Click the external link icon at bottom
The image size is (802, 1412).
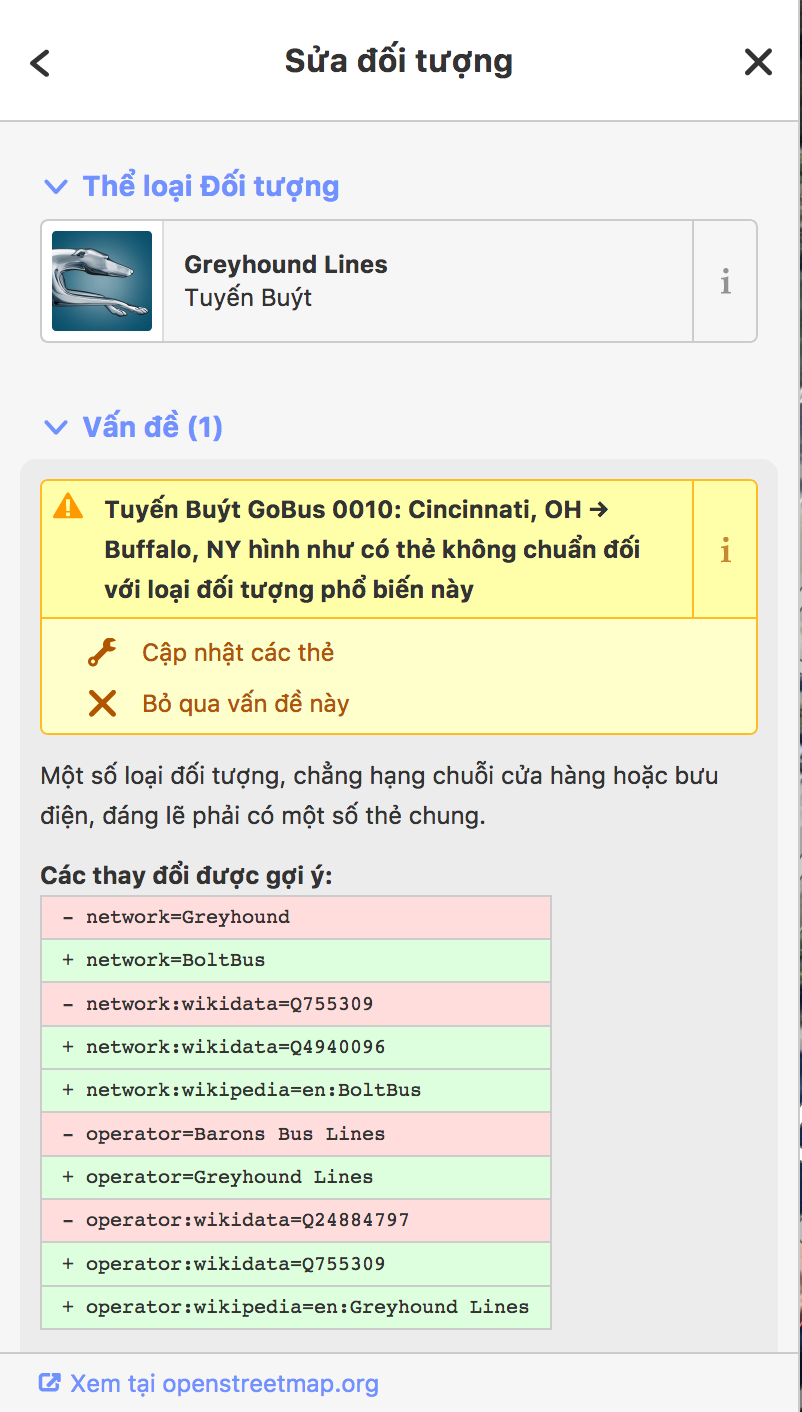(x=50, y=1384)
